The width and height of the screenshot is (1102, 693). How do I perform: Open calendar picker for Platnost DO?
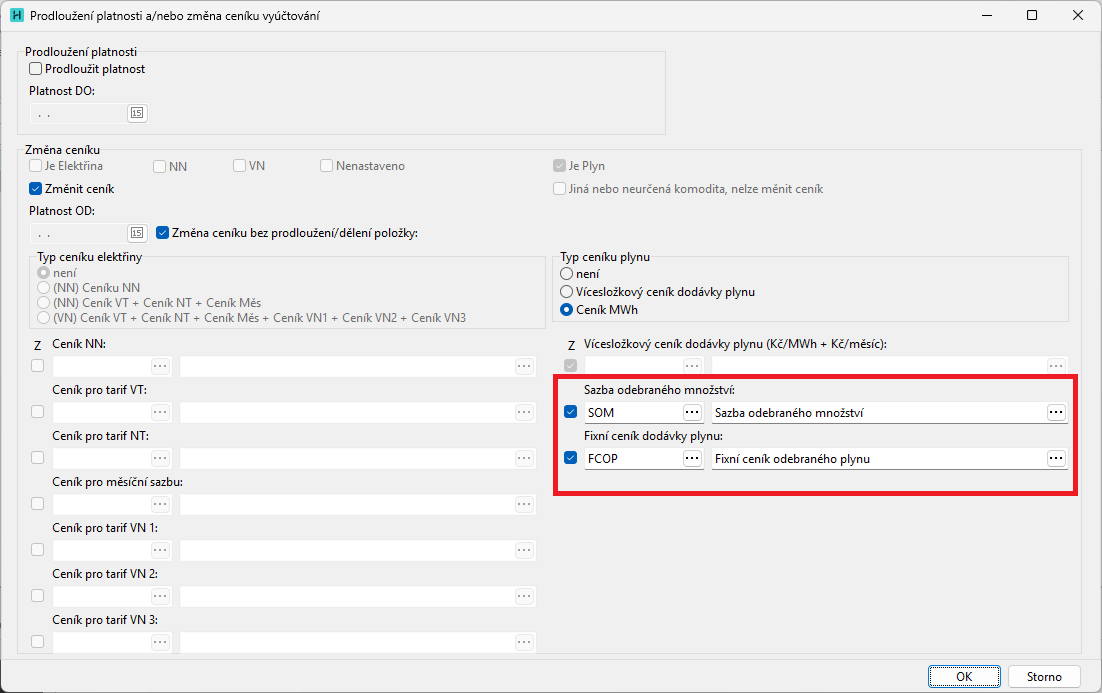(x=137, y=113)
